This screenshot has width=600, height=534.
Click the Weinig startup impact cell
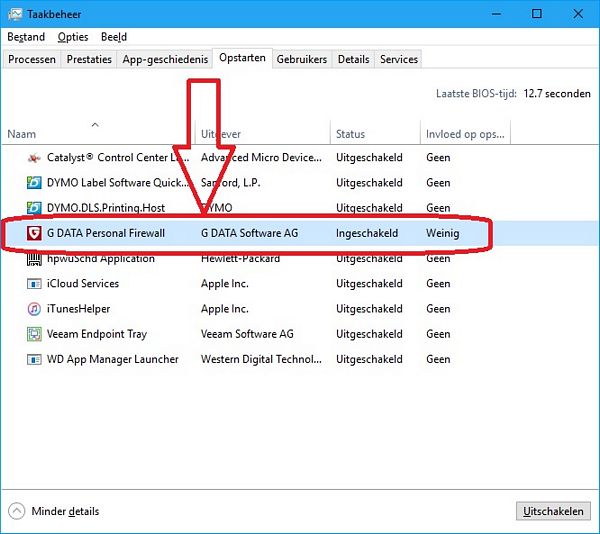[x=442, y=233]
